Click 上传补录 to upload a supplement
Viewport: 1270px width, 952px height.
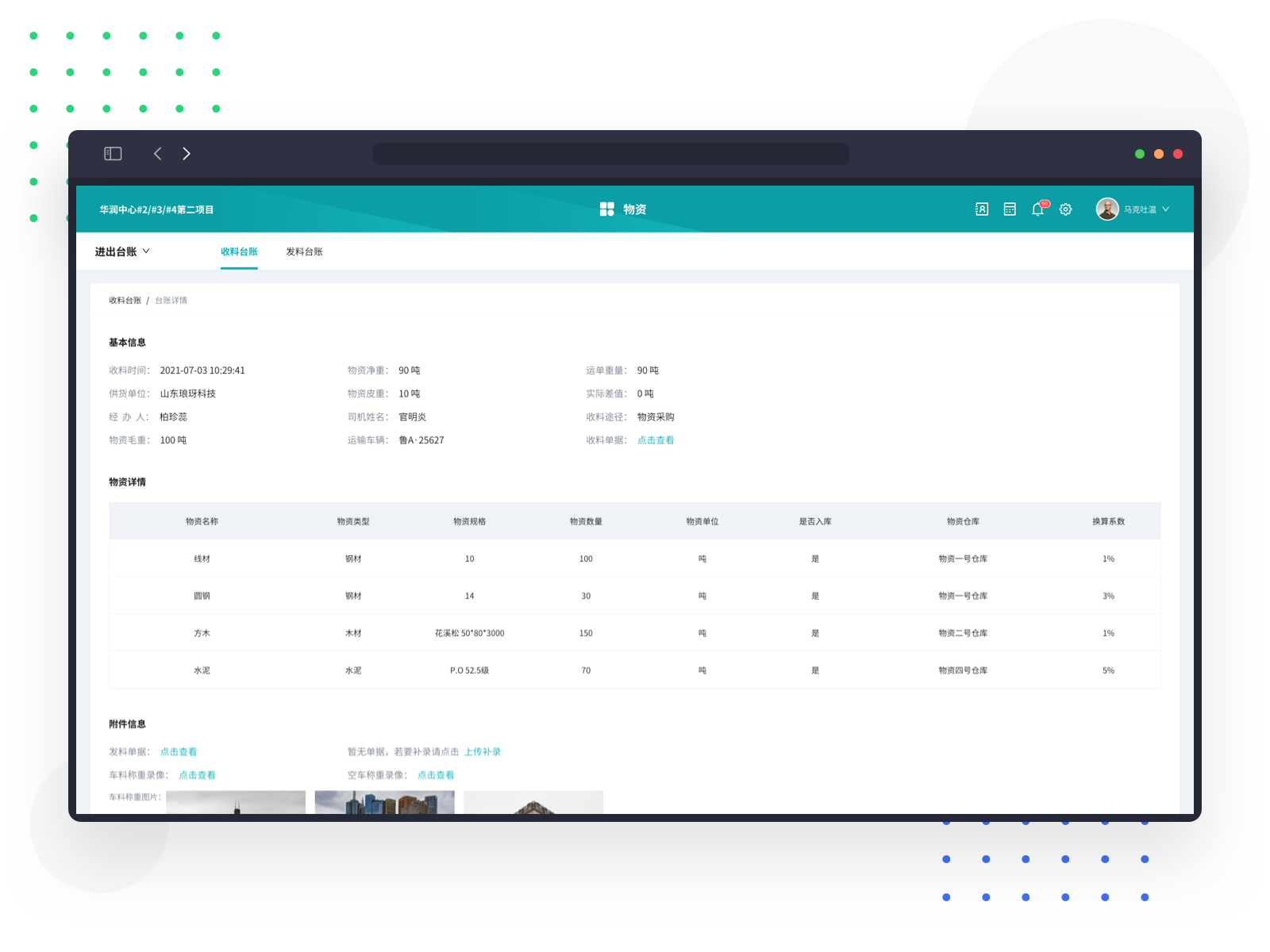(x=483, y=752)
